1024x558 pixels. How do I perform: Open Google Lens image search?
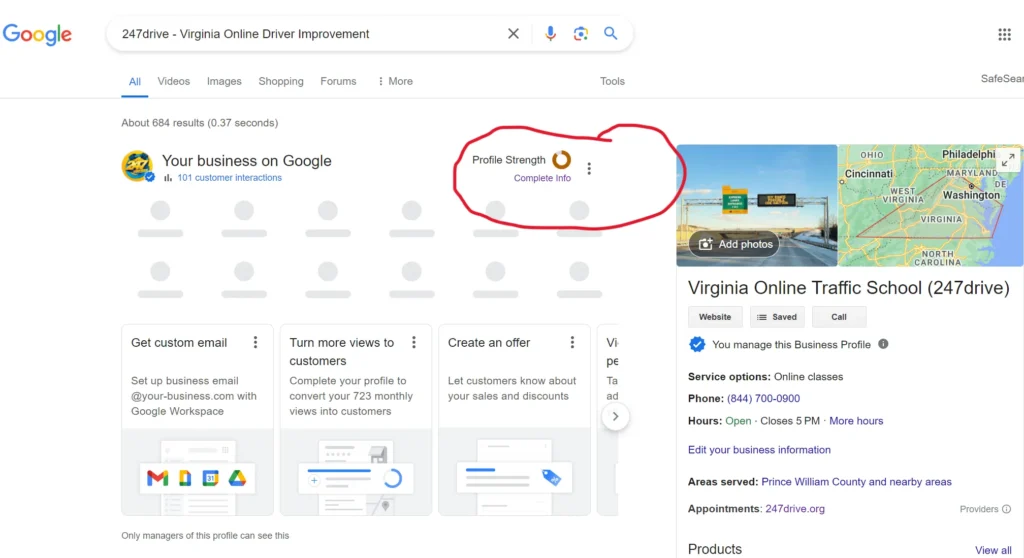[581, 33]
